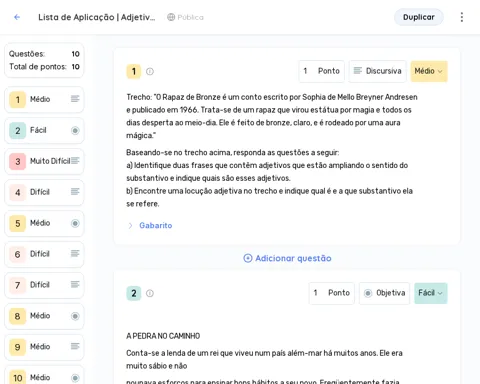
Task: Click the lines icon in sidebar item 9
Action: (x=75, y=346)
